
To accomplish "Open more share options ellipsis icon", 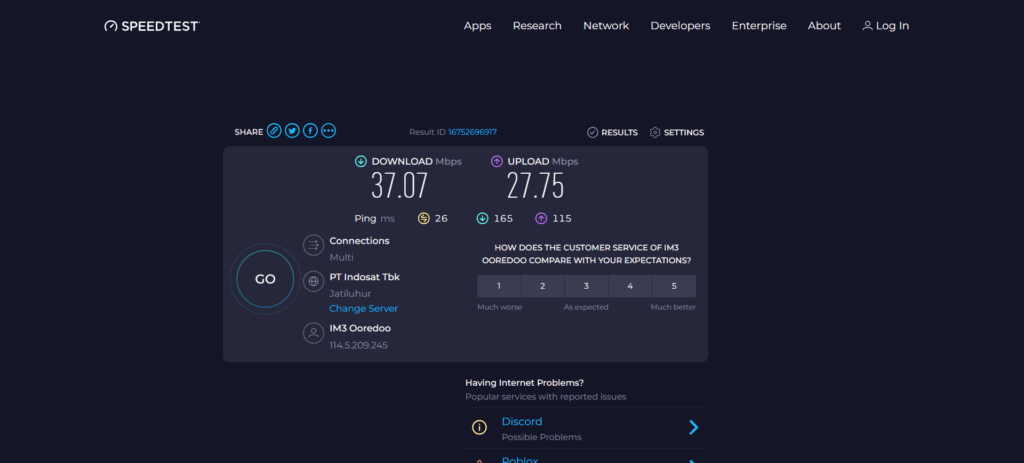I will [328, 131].
